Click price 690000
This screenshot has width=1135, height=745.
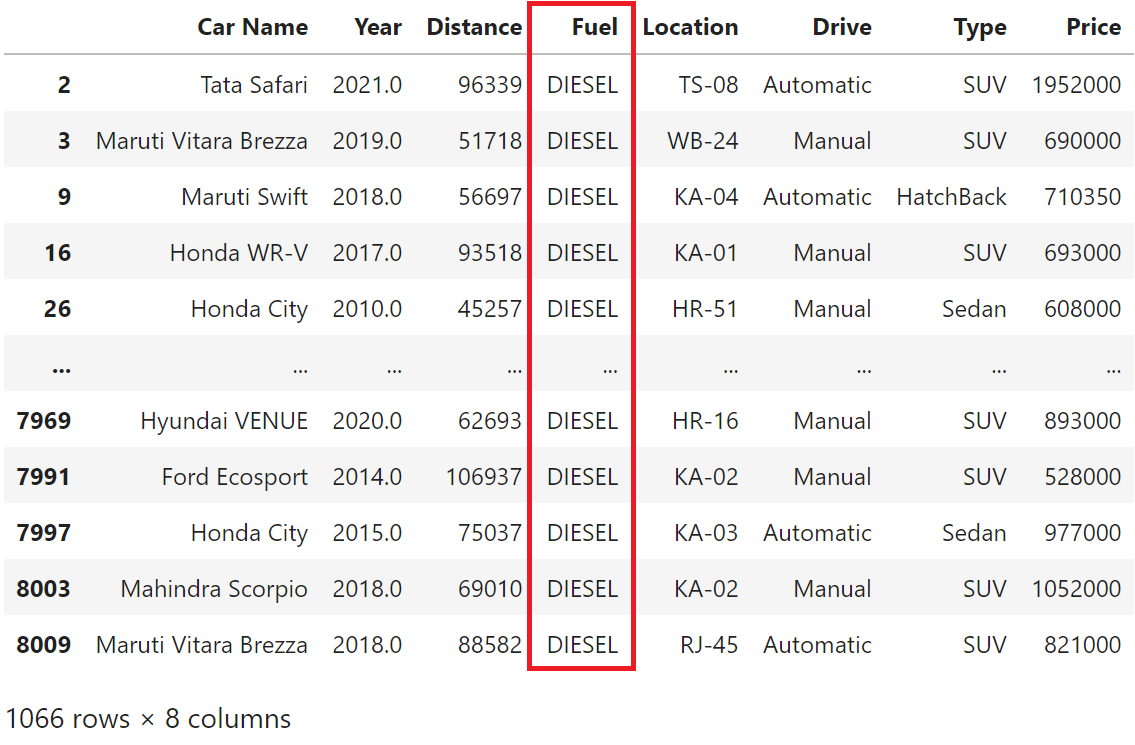pyautogui.click(x=1082, y=141)
